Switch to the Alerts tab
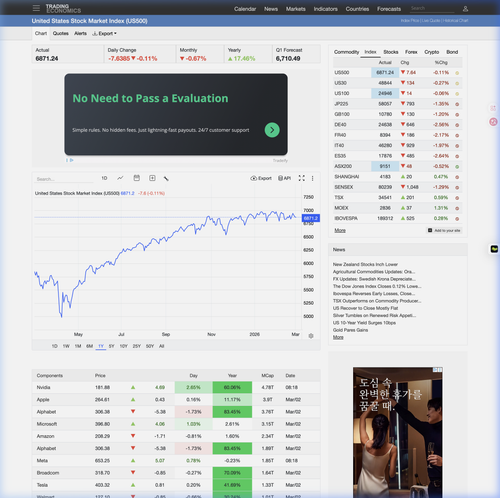The width and height of the screenshot is (500, 498). (80, 33)
